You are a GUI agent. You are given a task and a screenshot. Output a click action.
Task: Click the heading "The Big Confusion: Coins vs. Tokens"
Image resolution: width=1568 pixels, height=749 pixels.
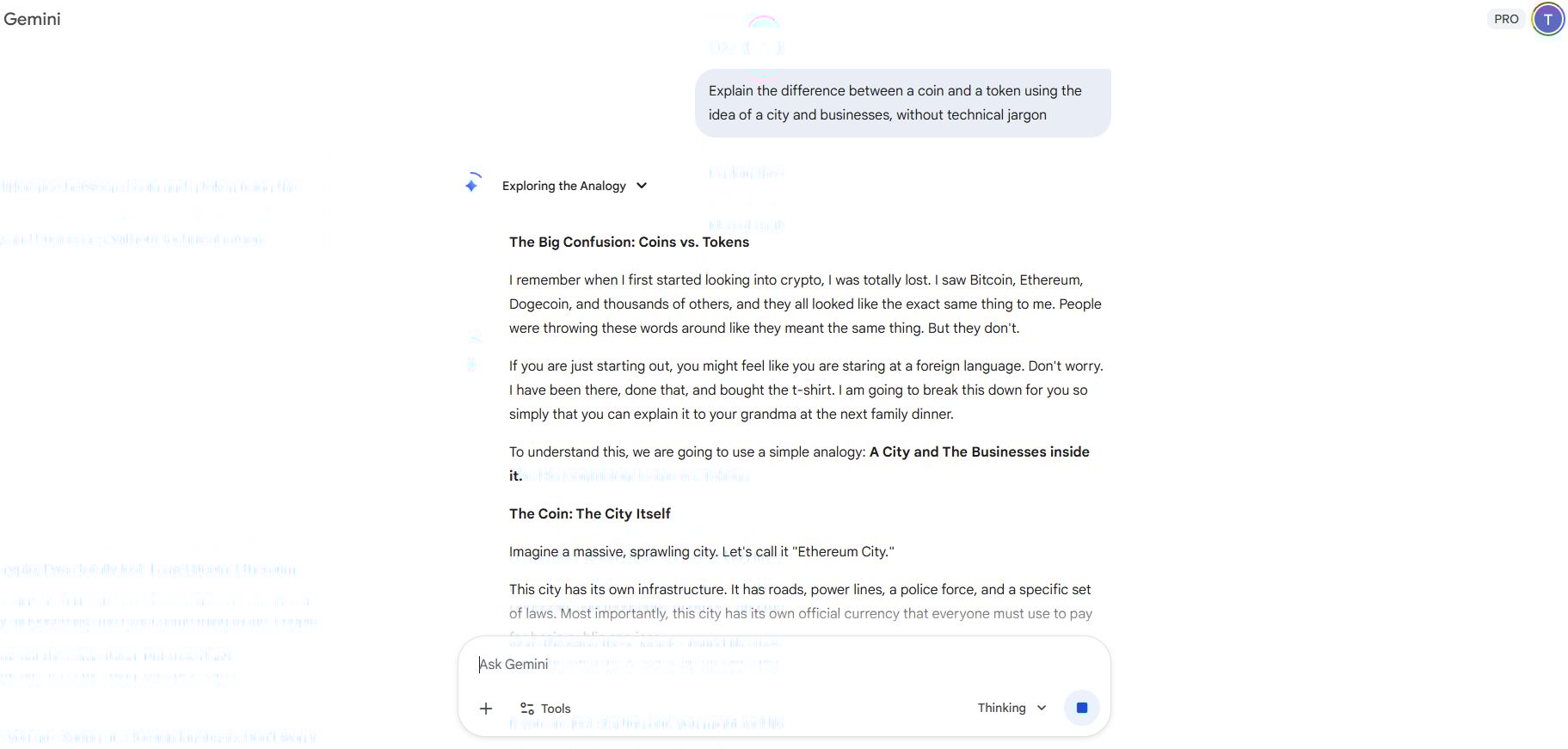pyautogui.click(x=629, y=243)
